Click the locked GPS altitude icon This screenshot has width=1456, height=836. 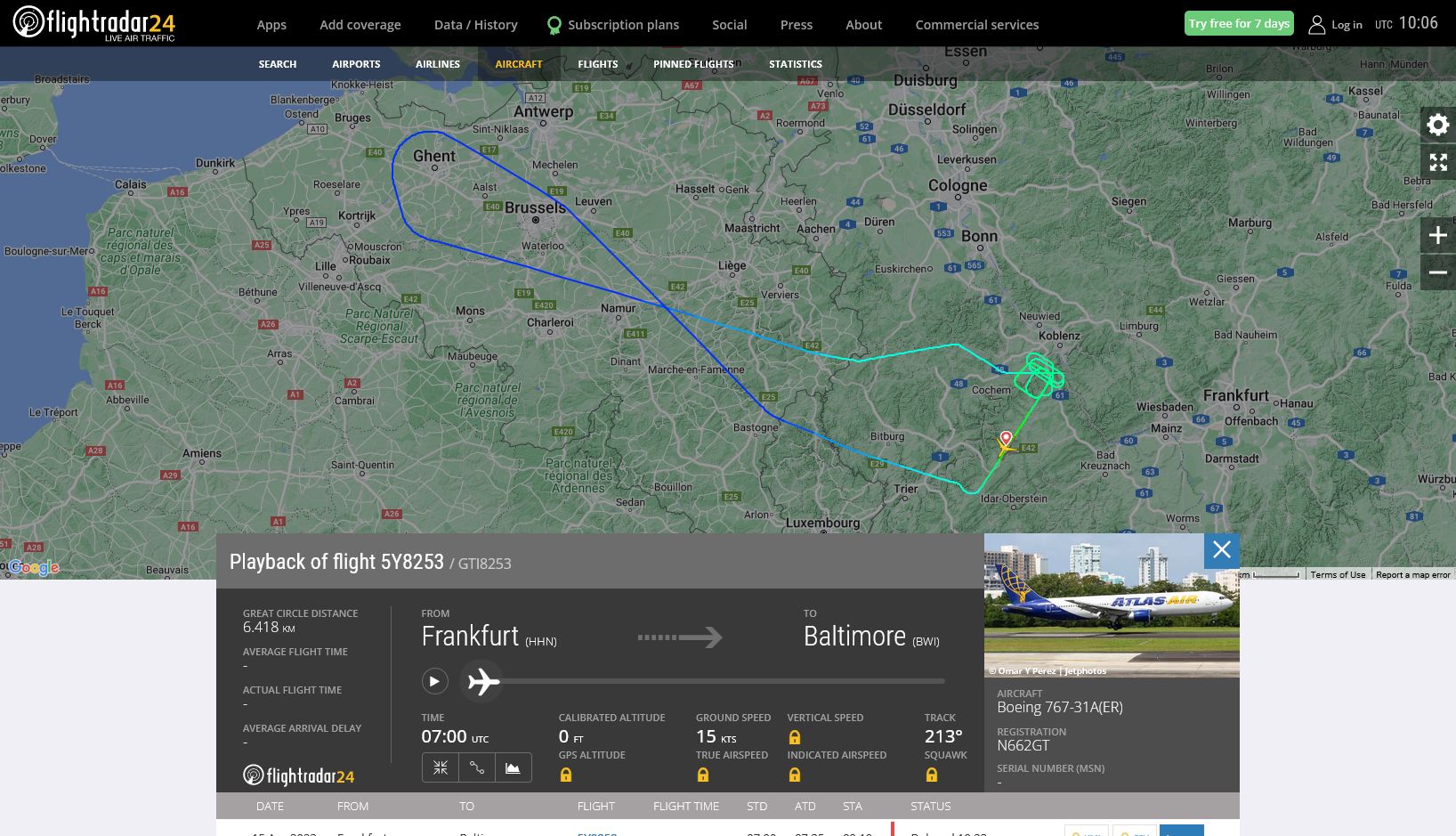(x=566, y=775)
